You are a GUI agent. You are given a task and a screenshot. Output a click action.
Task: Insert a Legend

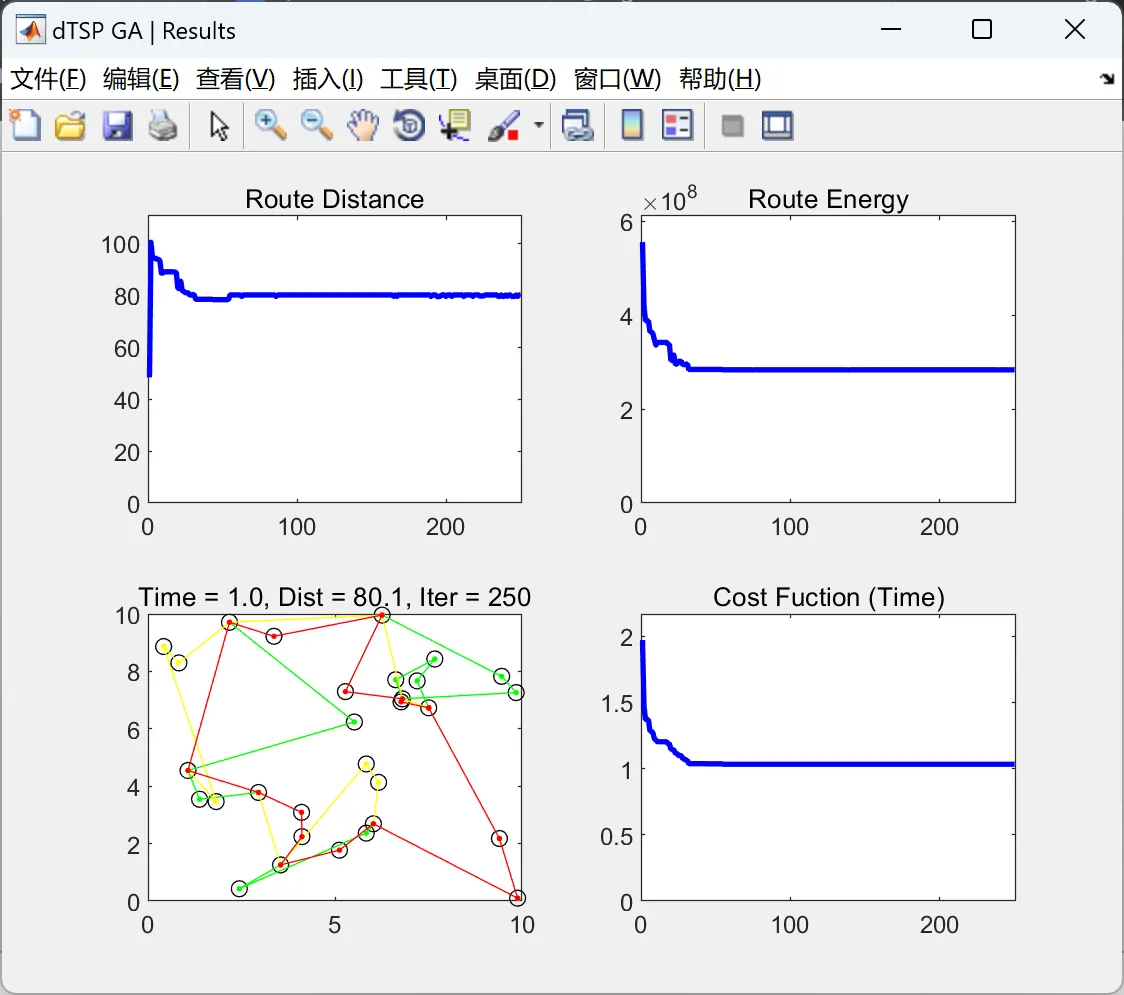coord(677,126)
